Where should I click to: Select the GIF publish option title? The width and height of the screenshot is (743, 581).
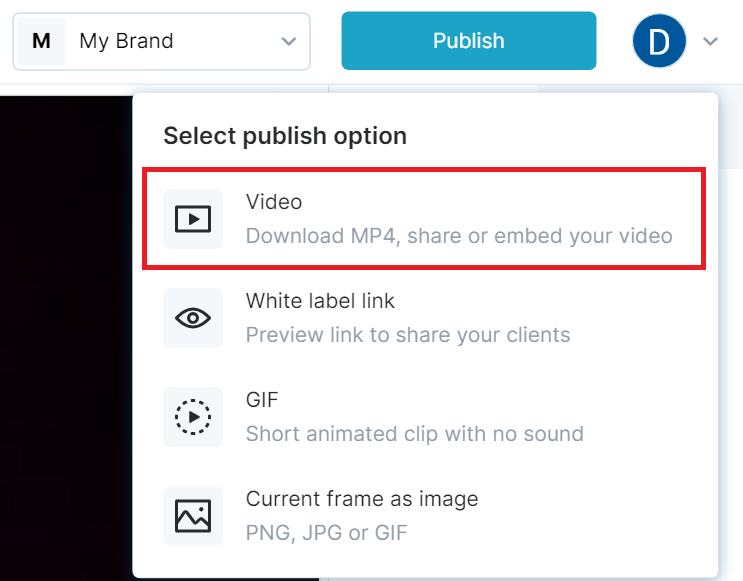tap(262, 400)
